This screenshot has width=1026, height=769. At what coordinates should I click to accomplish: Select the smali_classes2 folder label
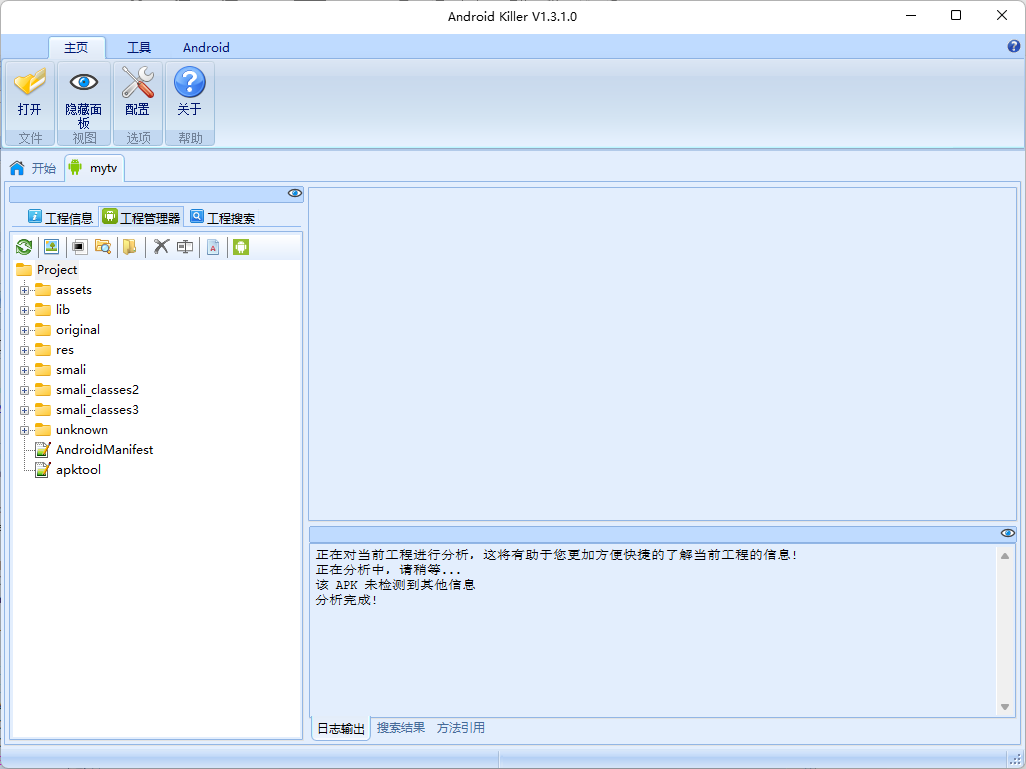(x=97, y=390)
